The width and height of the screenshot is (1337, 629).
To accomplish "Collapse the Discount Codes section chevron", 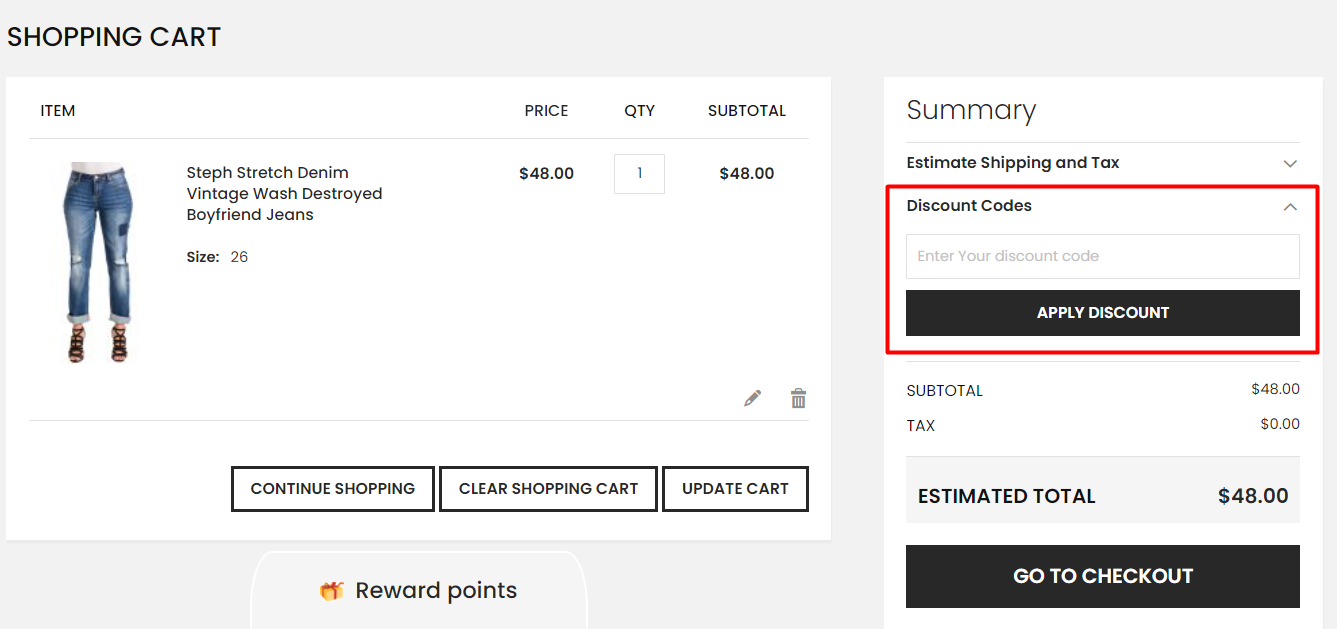I will pyautogui.click(x=1290, y=206).
